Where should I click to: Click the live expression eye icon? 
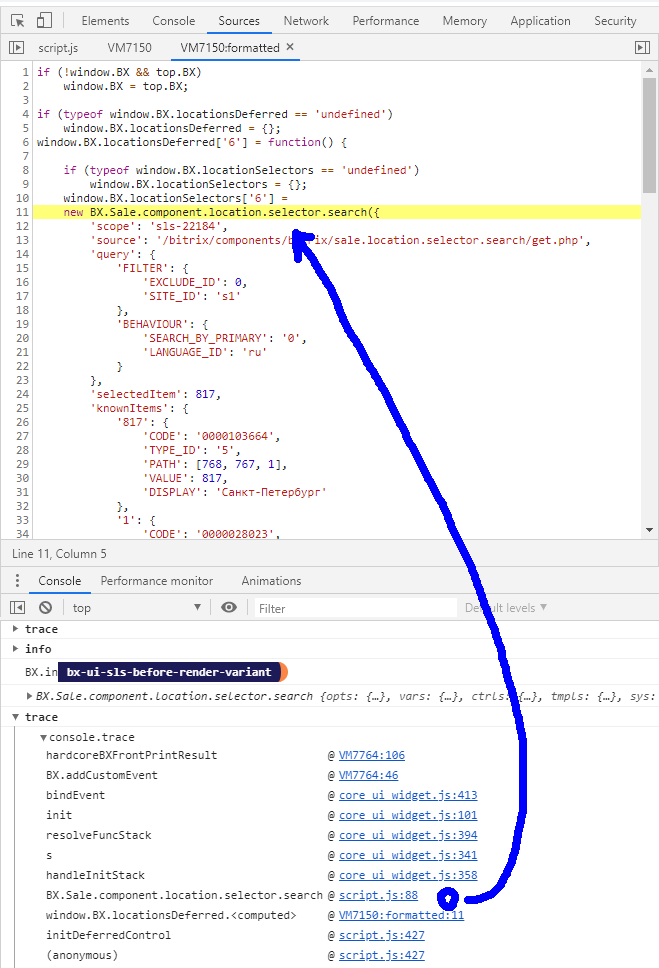pos(229,608)
